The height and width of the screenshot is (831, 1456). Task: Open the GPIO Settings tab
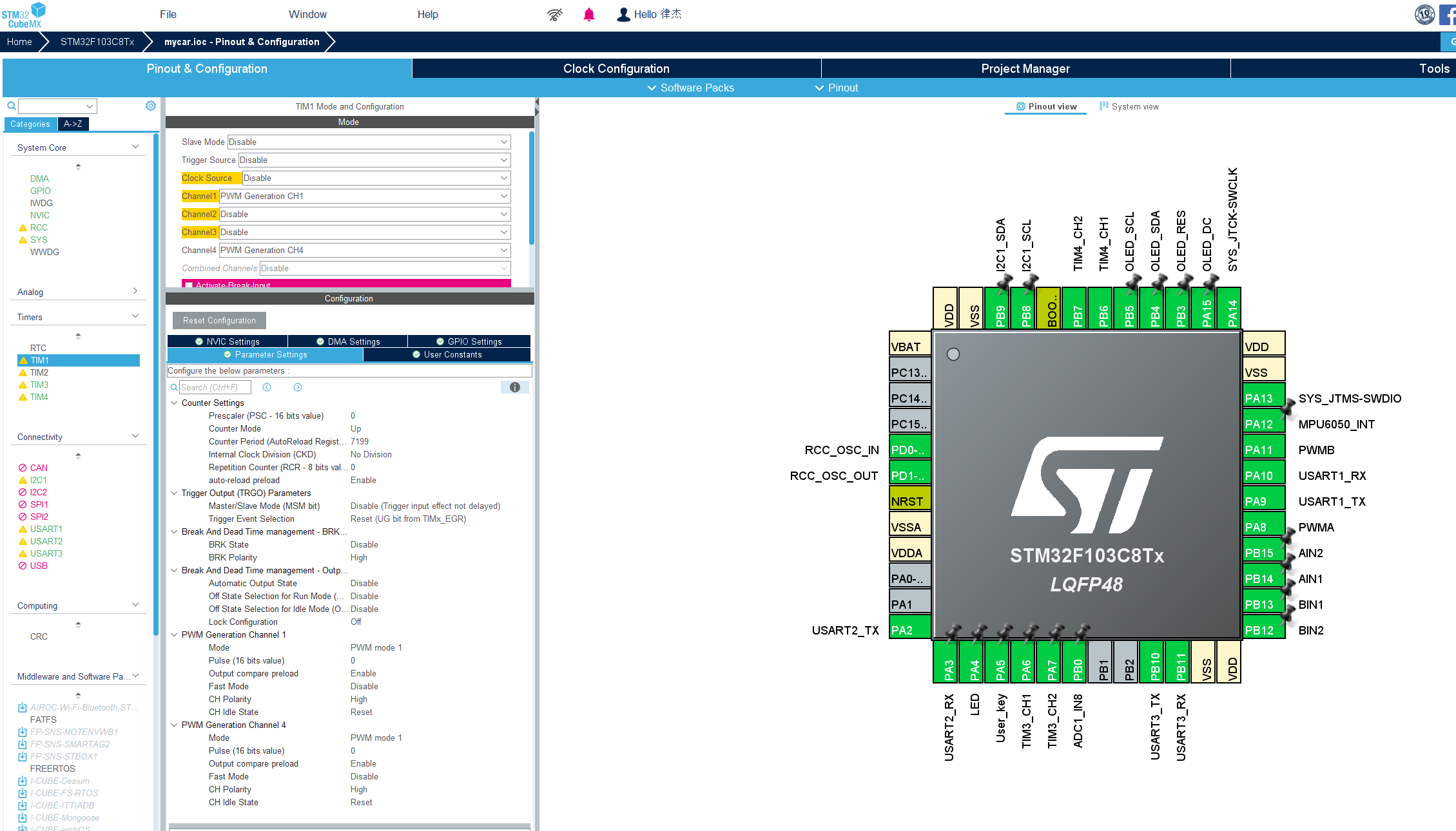click(x=469, y=341)
